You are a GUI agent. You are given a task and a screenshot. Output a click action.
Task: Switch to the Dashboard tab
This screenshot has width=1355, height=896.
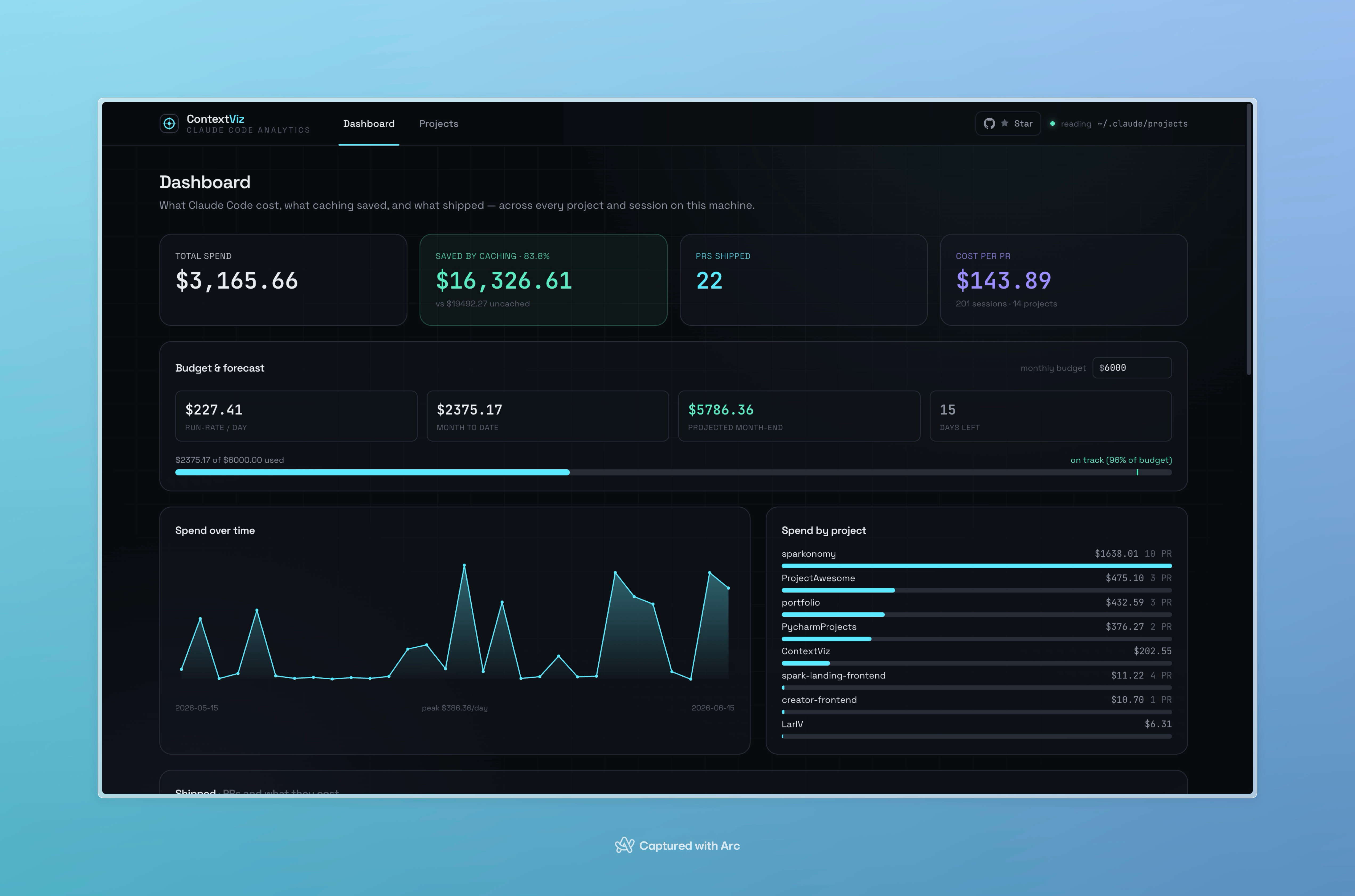369,124
